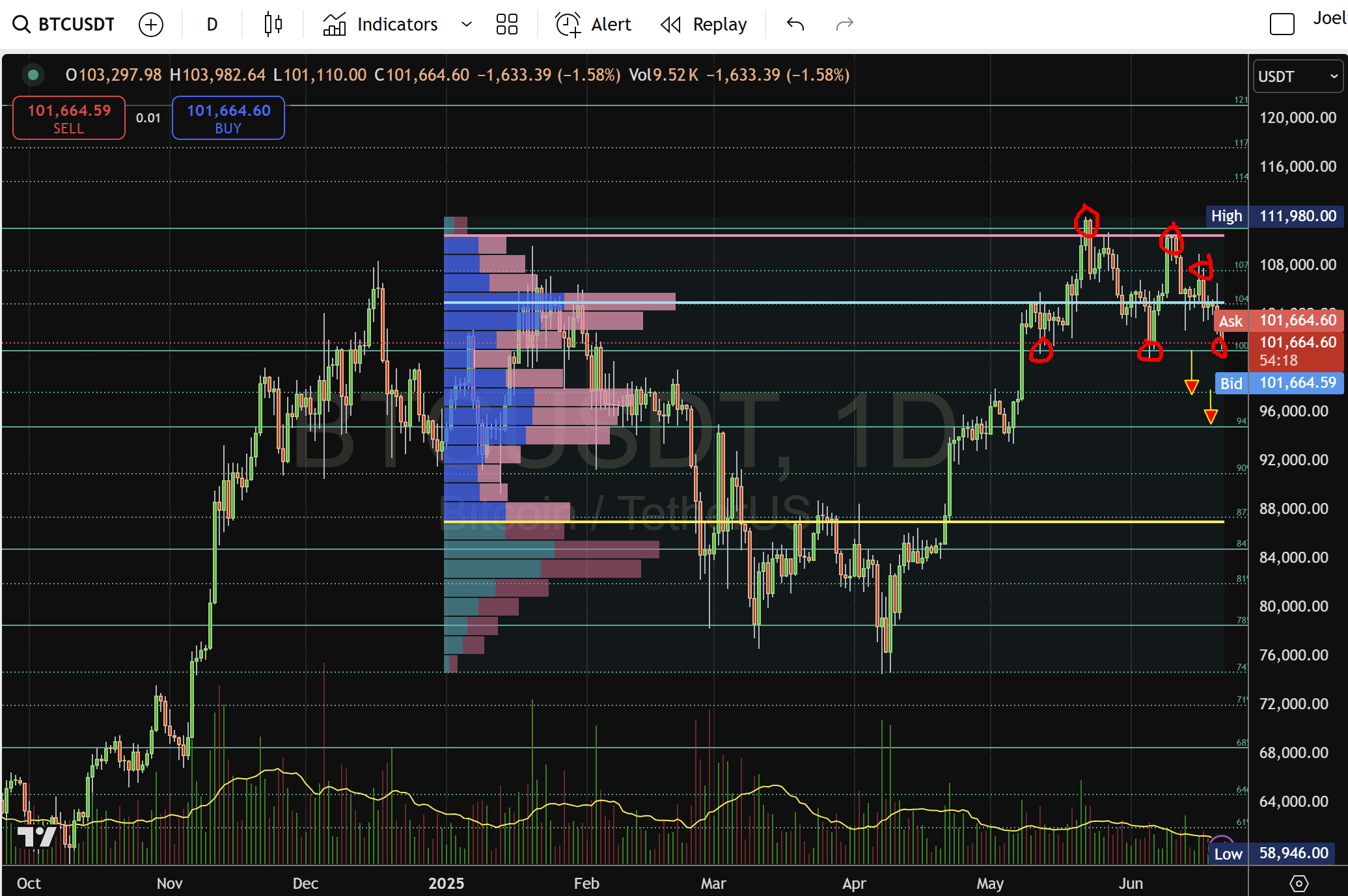
Task: Open the USDT currency dropdown
Action: tap(1298, 76)
